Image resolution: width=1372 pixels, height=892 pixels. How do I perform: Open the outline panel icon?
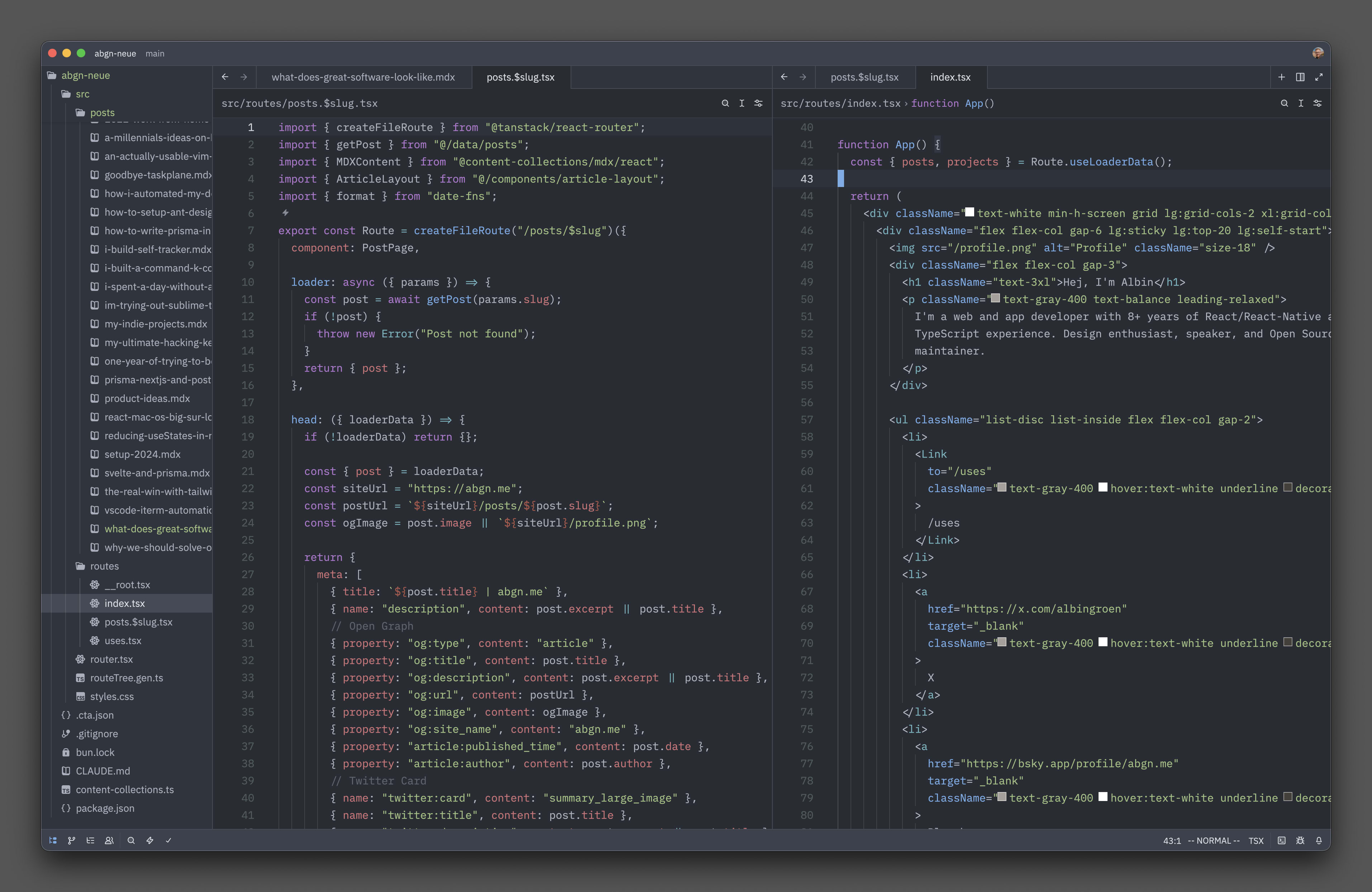click(91, 840)
